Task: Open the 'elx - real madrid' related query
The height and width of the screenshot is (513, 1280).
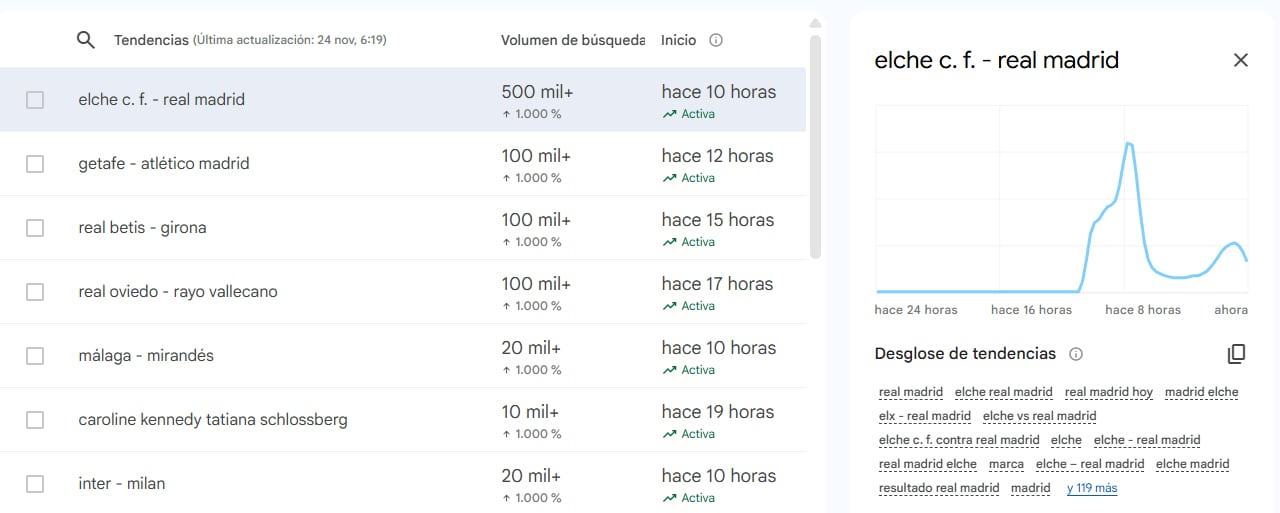Action: (x=925, y=416)
